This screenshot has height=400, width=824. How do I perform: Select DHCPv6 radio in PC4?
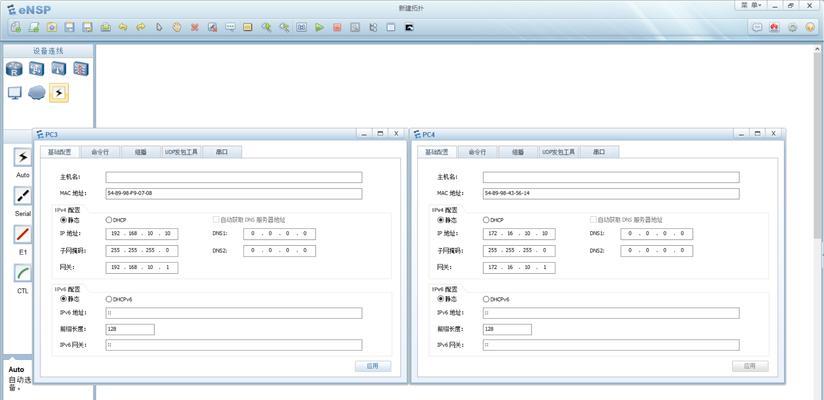[x=486, y=299]
